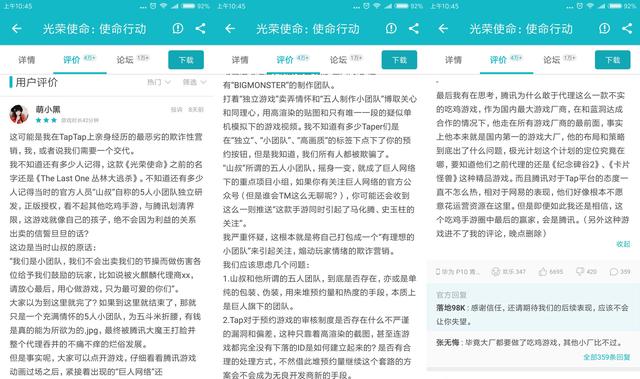The width and height of the screenshot is (640, 379).
Task: Tap the share icon in the leftmost screen
Action: point(200,28)
